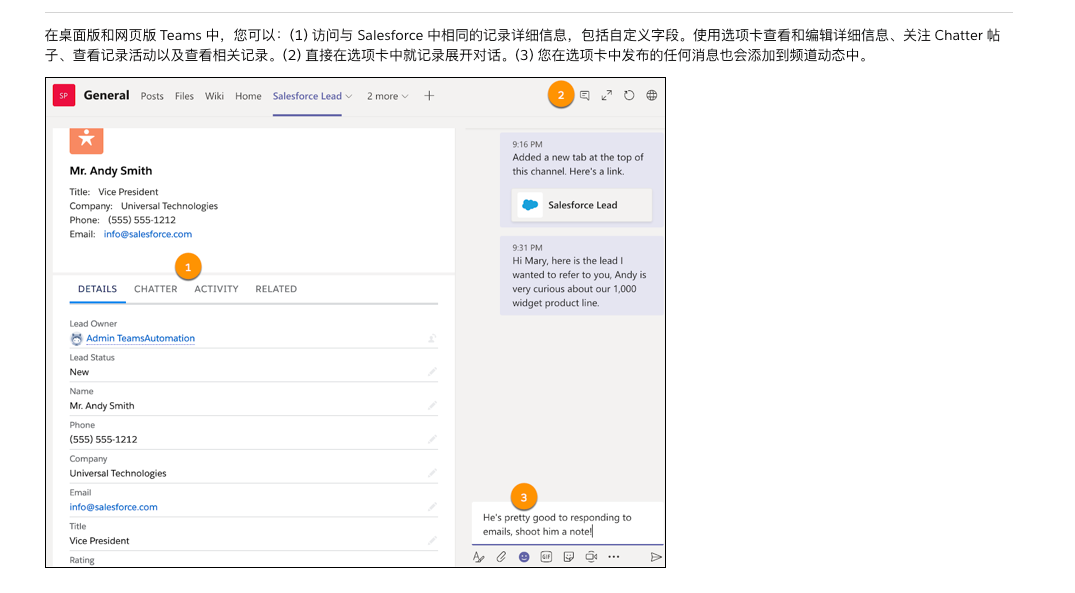Click Email field info@salesforce.com link
The height and width of the screenshot is (593, 1075).
pyautogui.click(x=114, y=507)
